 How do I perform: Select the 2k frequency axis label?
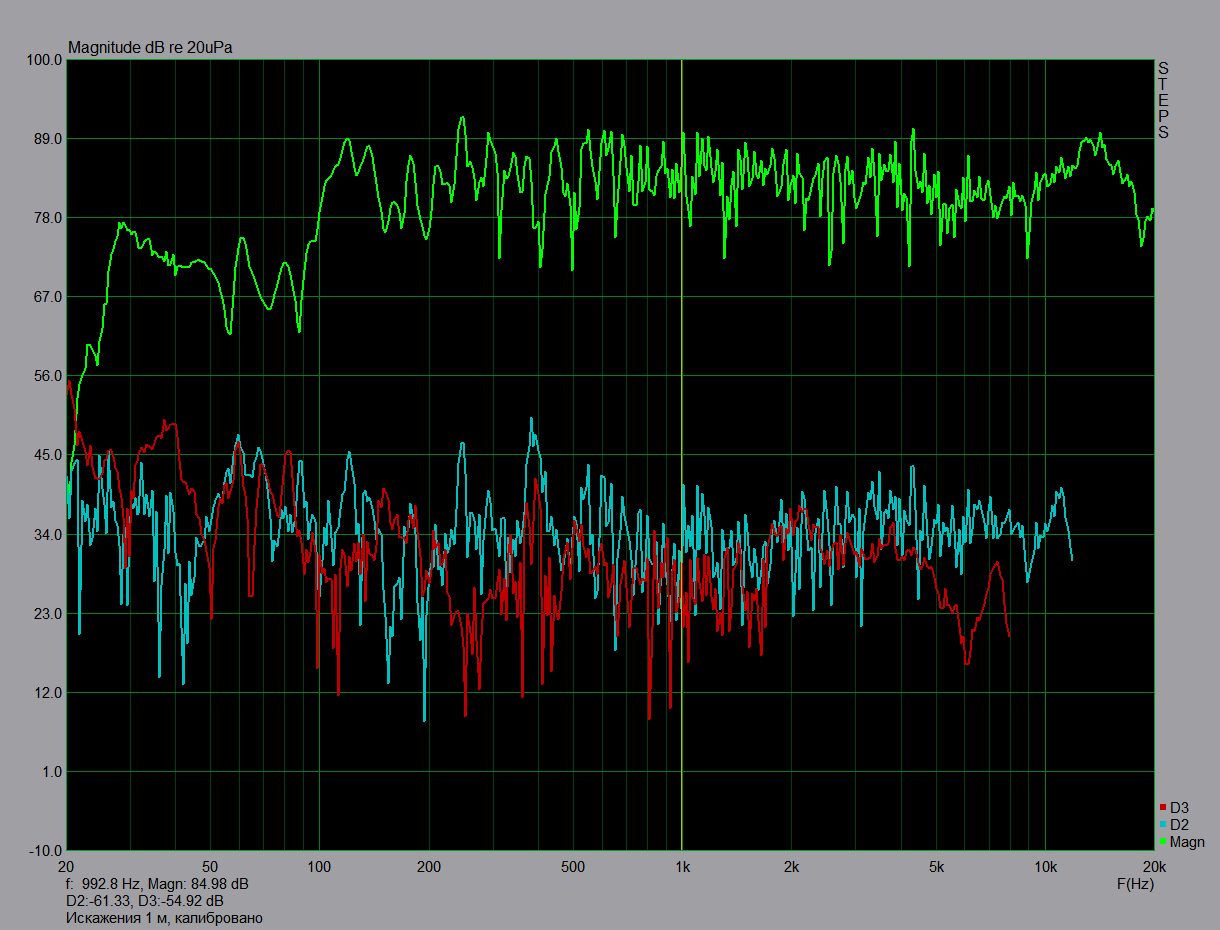click(x=792, y=866)
